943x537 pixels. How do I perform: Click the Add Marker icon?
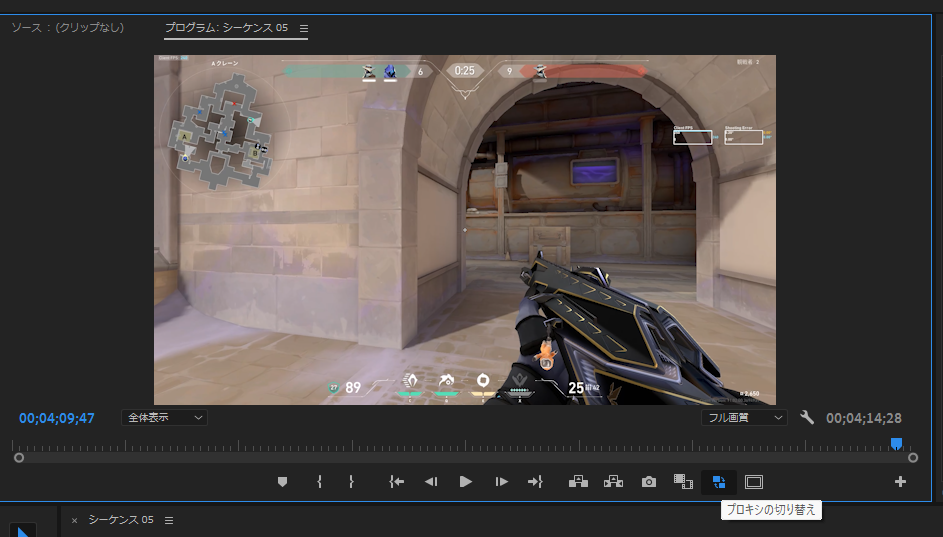(282, 482)
